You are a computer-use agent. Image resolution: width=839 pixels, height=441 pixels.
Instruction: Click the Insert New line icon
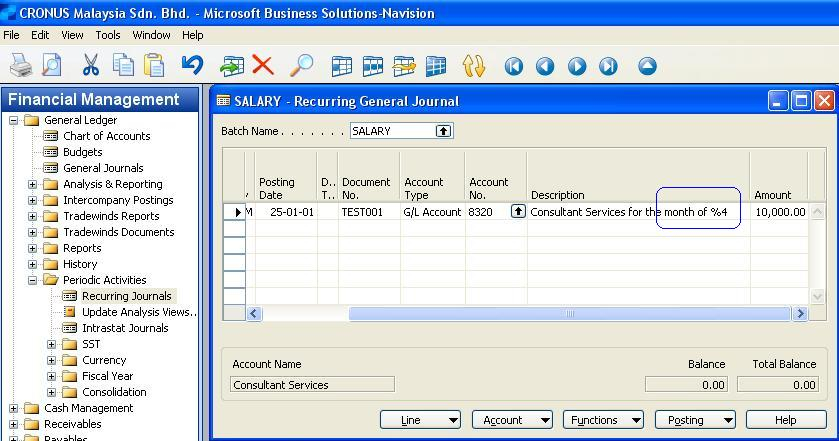coord(232,66)
